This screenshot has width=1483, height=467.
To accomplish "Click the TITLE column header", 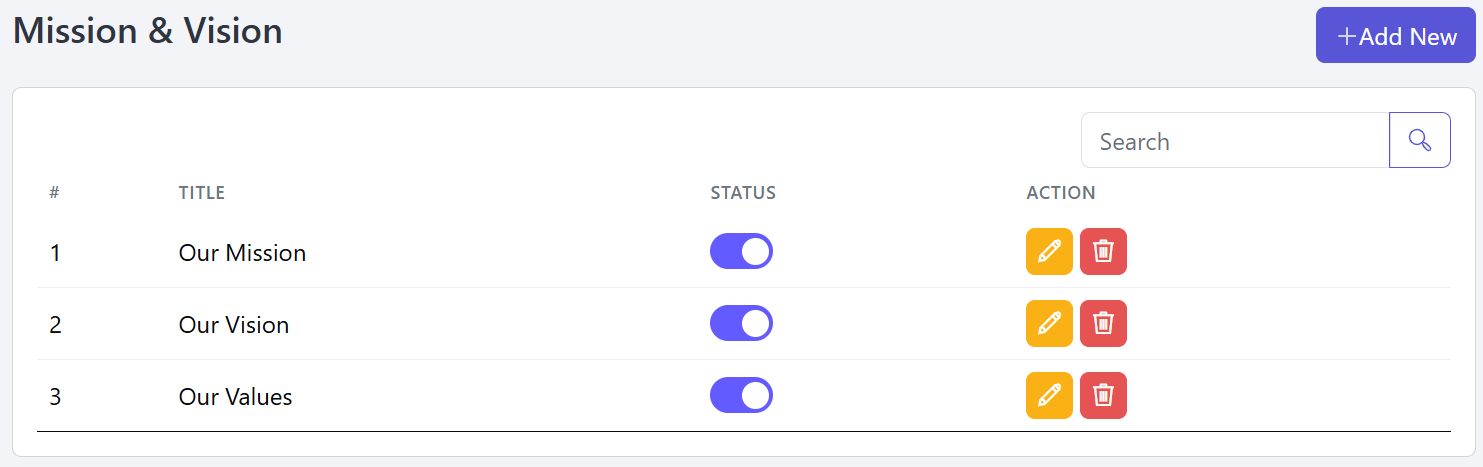I will pyautogui.click(x=202, y=193).
